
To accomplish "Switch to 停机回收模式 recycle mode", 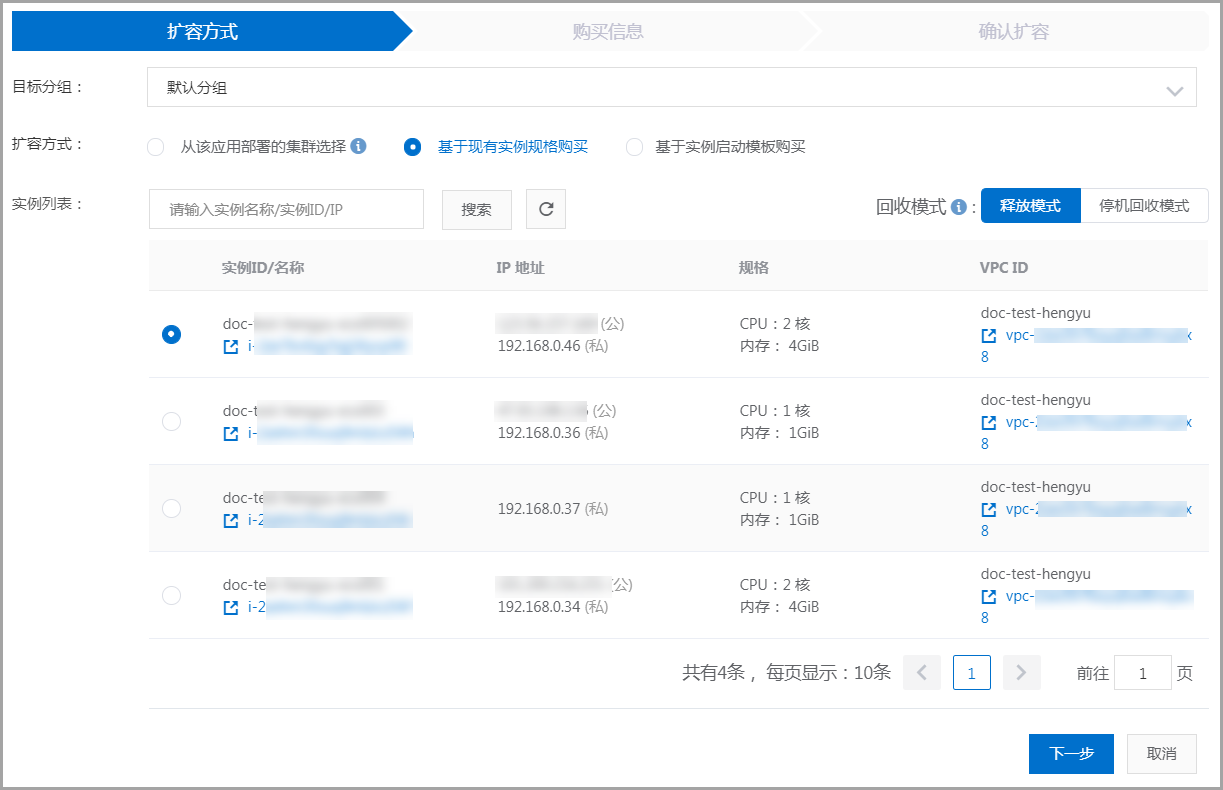I will tap(1144, 206).
